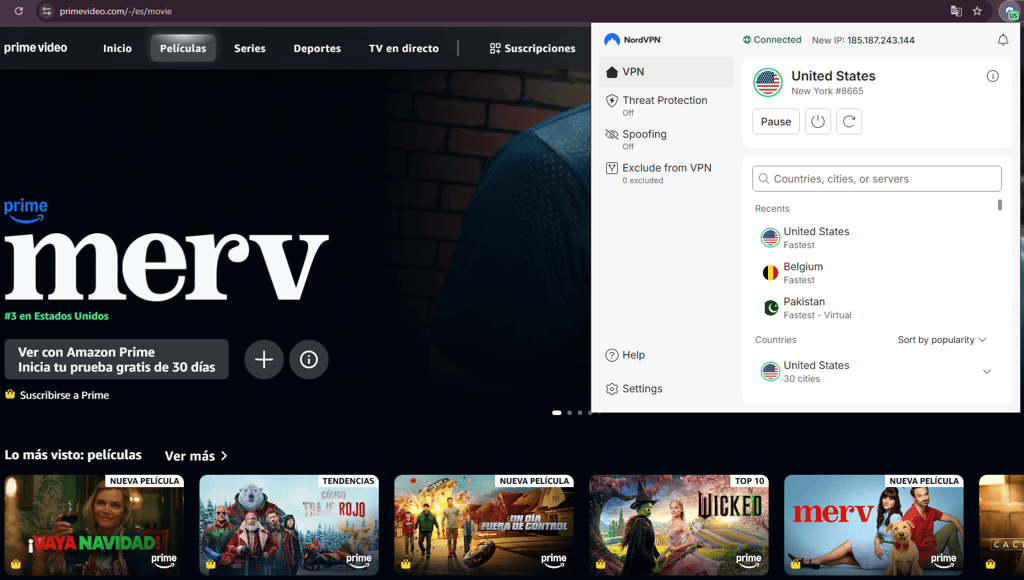Click the New York #8665 server text
This screenshot has width=1024, height=580.
[x=827, y=91]
